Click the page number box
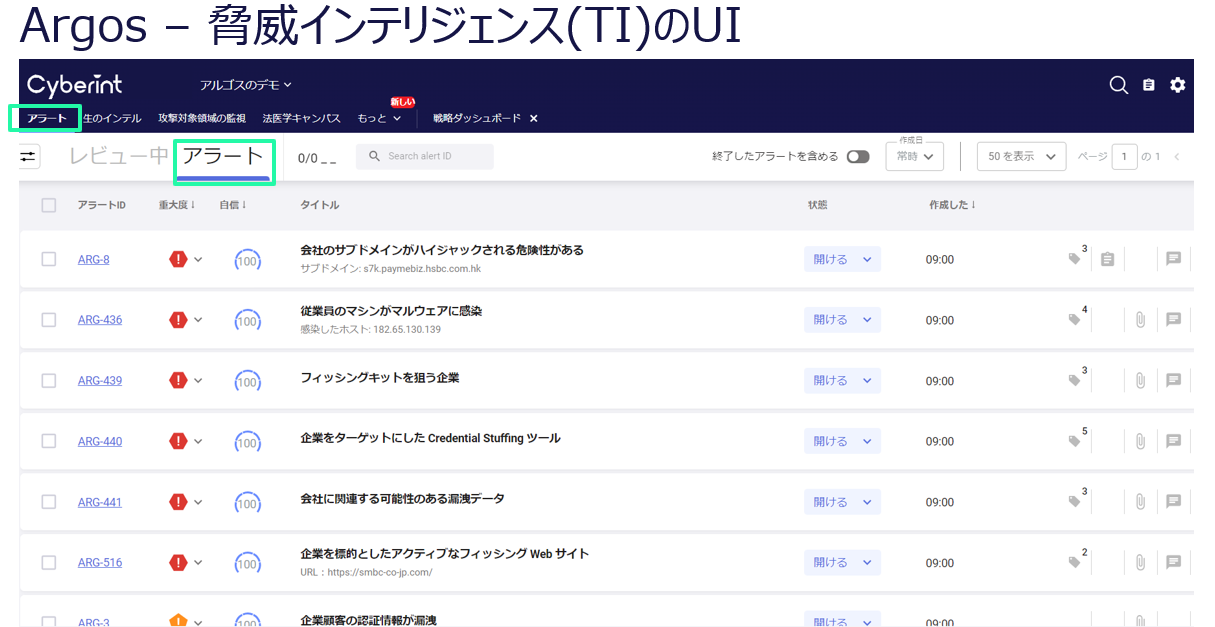 point(1125,157)
